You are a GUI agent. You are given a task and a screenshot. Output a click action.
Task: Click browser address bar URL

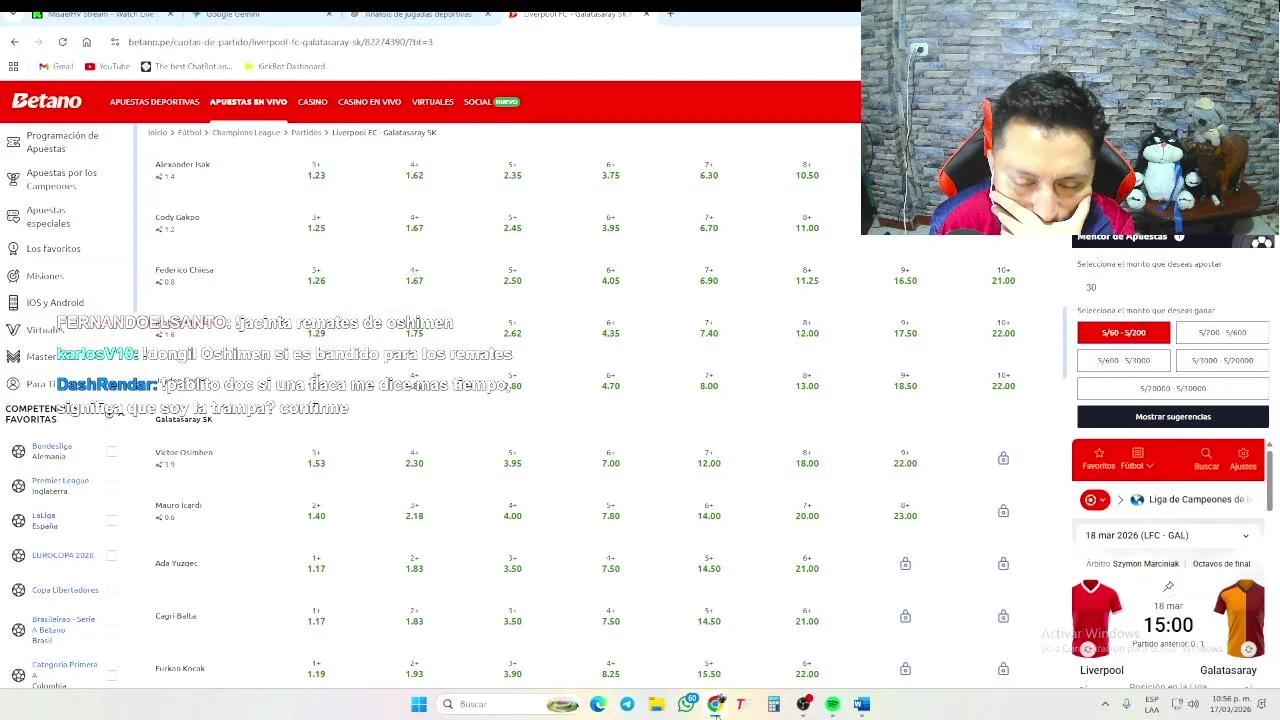(280, 42)
